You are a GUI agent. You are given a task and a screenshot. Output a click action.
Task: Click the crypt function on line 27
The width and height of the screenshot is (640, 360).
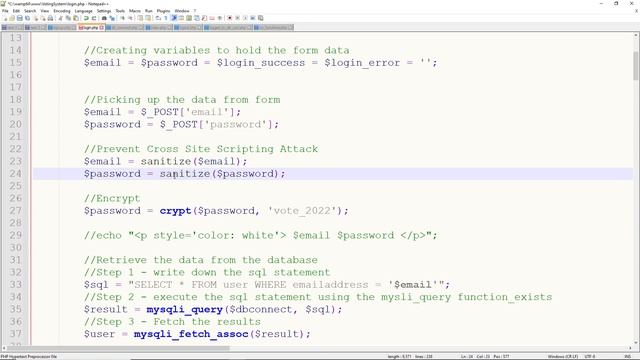[x=176, y=211]
